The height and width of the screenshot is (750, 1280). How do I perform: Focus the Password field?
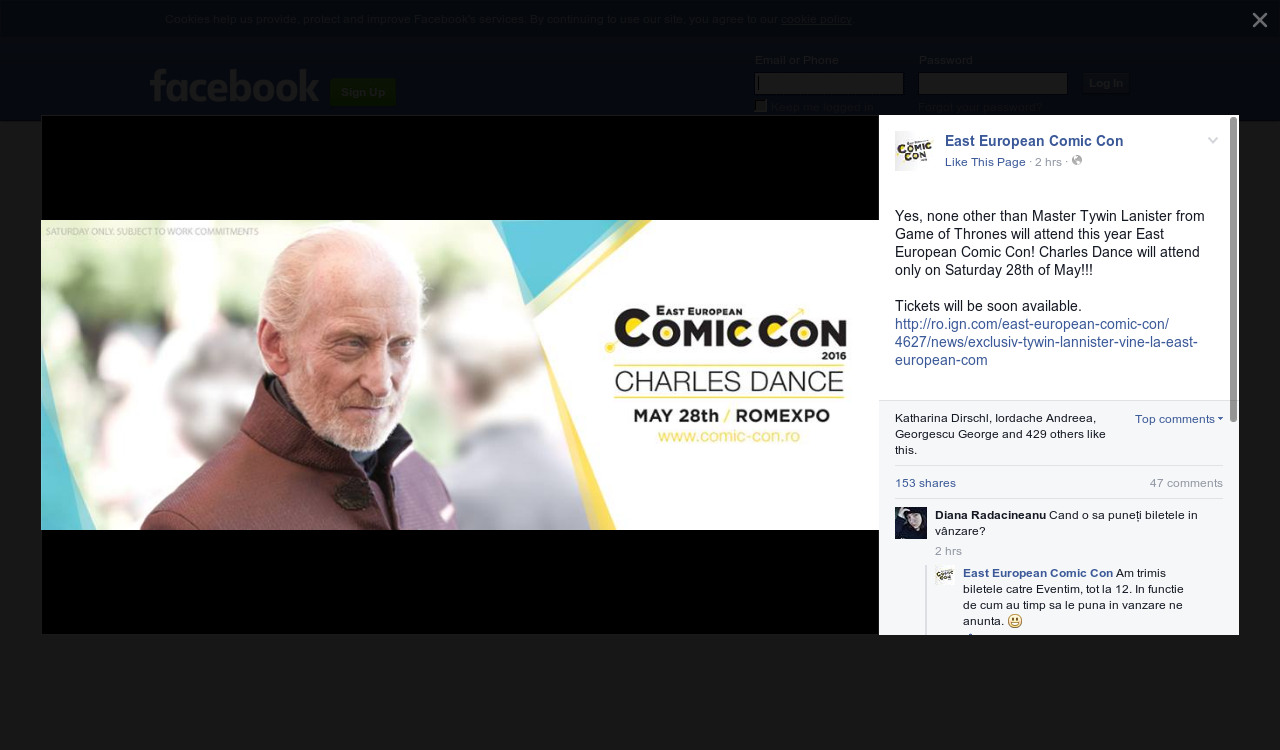pos(993,83)
